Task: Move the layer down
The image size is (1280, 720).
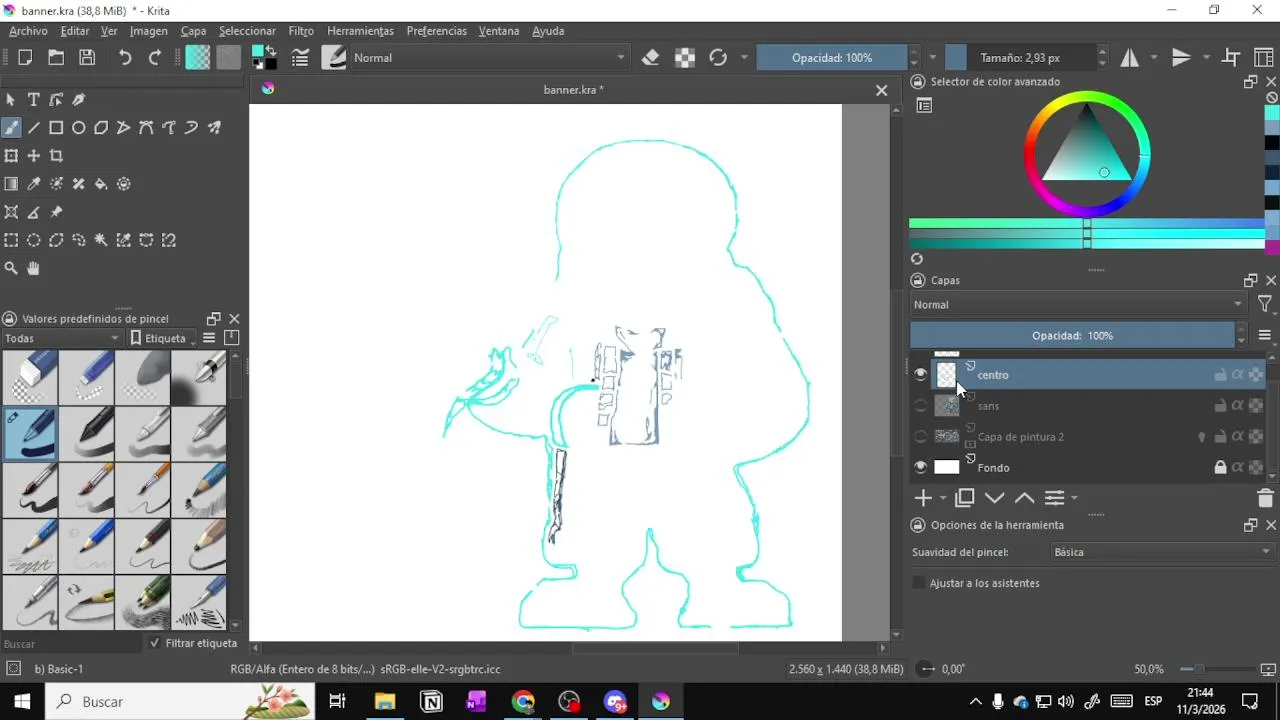Action: point(994,497)
